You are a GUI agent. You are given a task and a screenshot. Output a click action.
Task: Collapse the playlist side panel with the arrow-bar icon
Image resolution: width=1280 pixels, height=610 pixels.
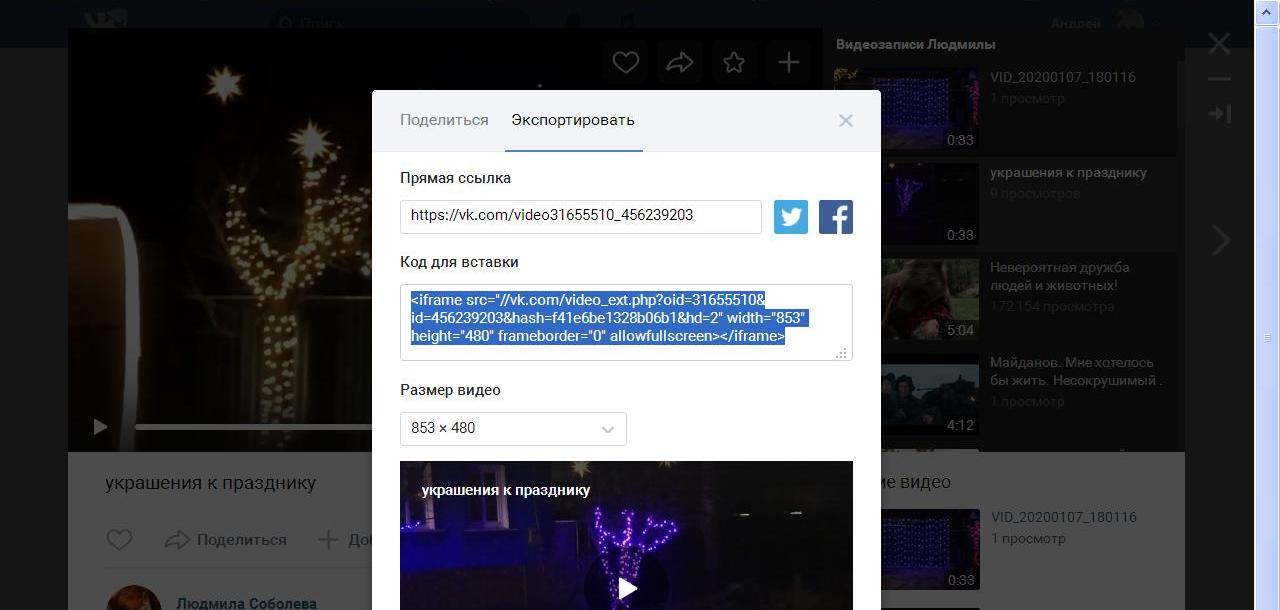click(x=1219, y=114)
